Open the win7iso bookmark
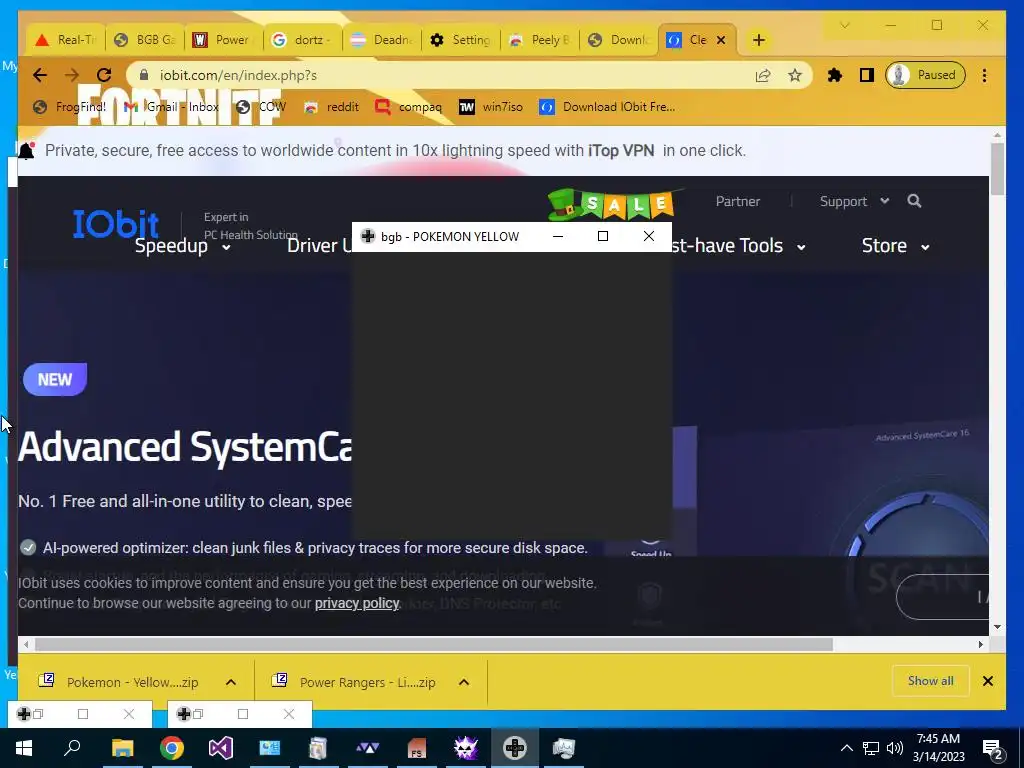The height and width of the screenshot is (768, 1024). tap(490, 106)
